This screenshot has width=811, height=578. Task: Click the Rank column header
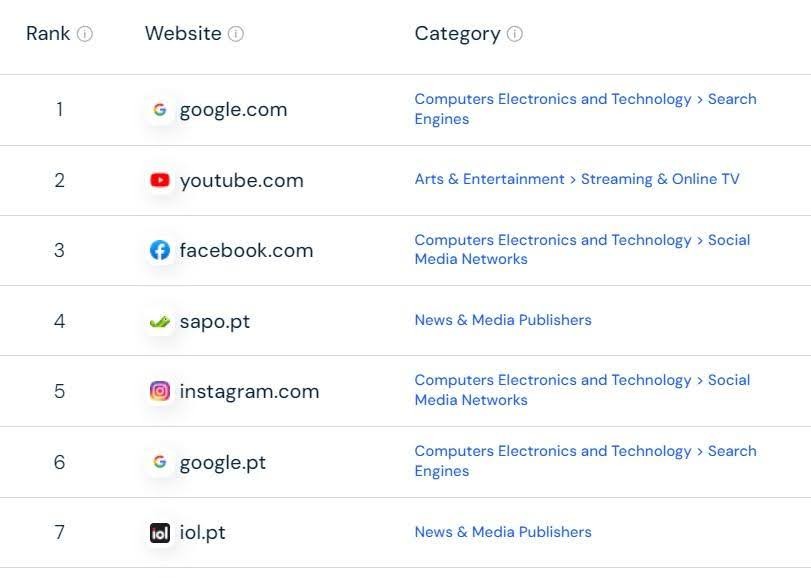click(48, 34)
